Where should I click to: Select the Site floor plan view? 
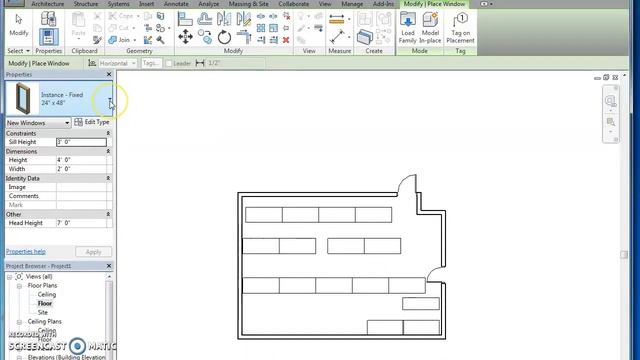[x=42, y=312]
